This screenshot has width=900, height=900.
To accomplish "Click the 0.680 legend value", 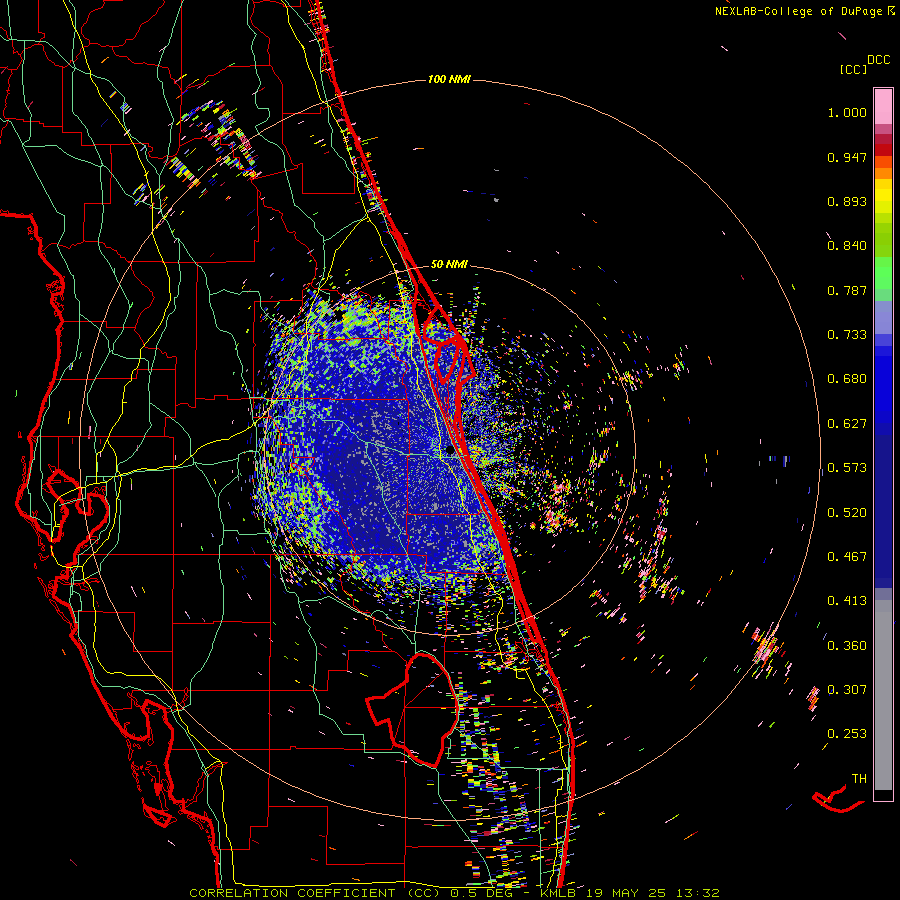I will point(847,379).
